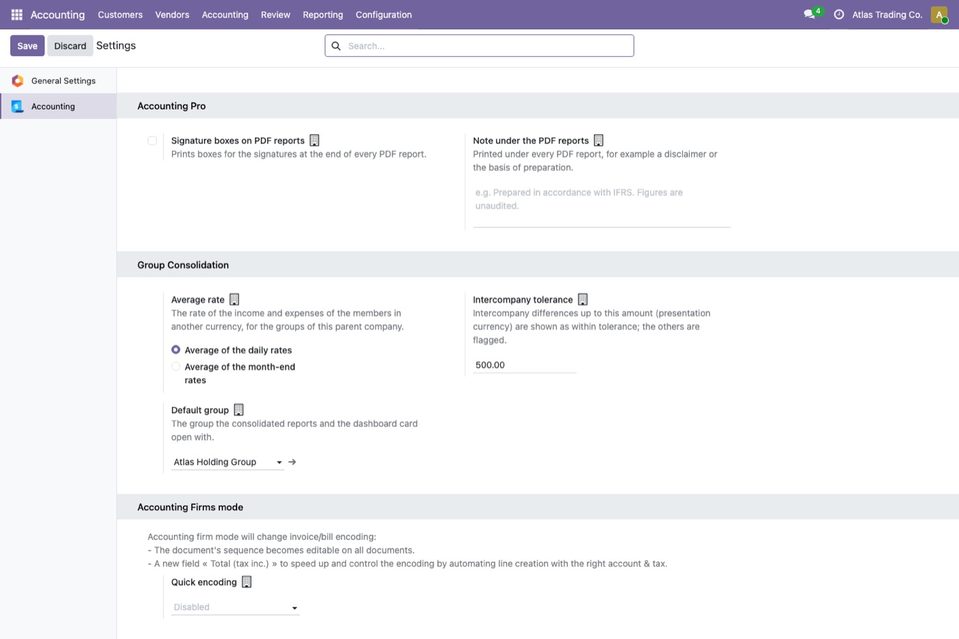Select Average of the month-end rates option

tap(176, 367)
